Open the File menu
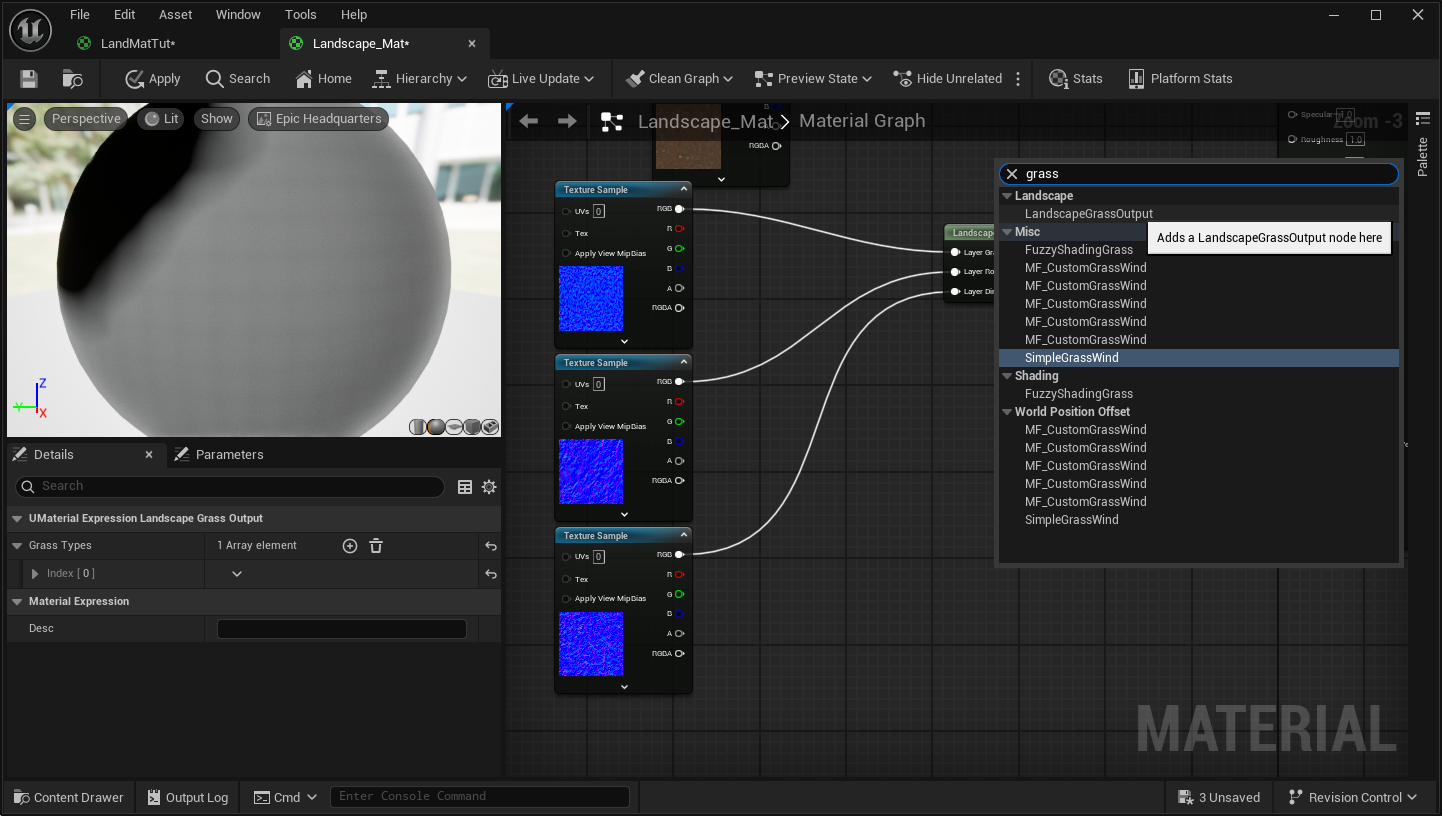Screen dimensions: 1442x816 pyautogui.click(x=80, y=15)
